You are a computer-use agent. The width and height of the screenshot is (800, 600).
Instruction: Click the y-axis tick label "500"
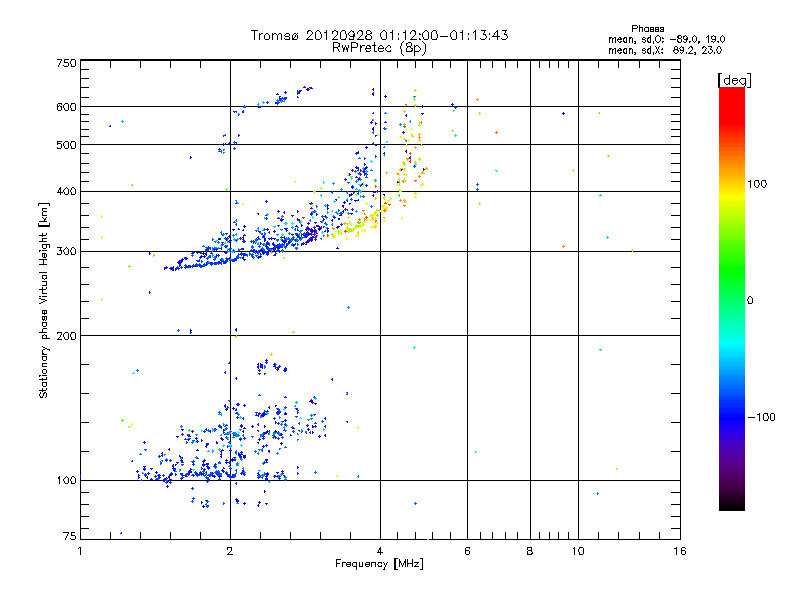pyautogui.click(x=66, y=145)
